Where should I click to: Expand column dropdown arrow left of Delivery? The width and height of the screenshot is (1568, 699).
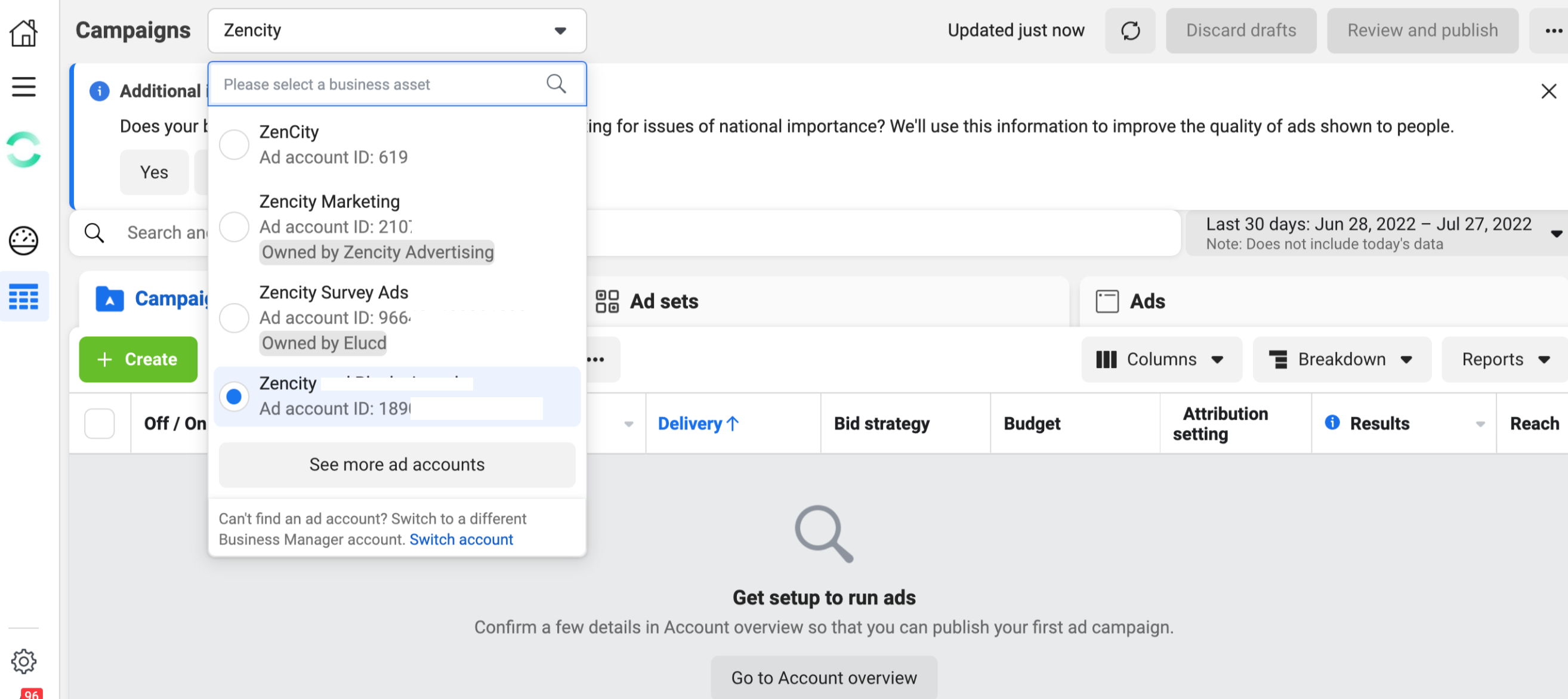(629, 424)
